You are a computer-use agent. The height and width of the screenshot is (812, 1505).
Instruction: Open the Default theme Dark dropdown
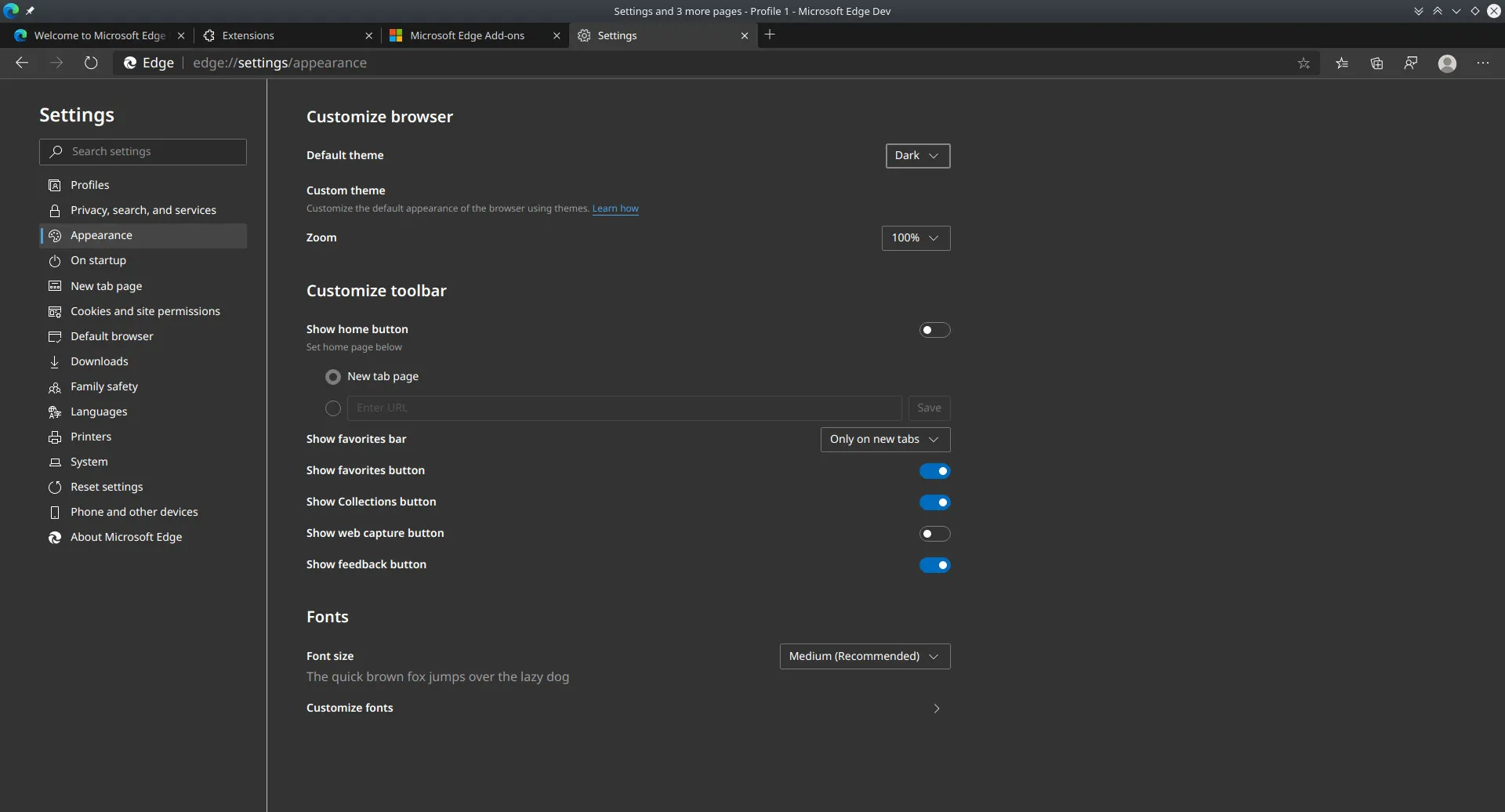pyautogui.click(x=917, y=156)
